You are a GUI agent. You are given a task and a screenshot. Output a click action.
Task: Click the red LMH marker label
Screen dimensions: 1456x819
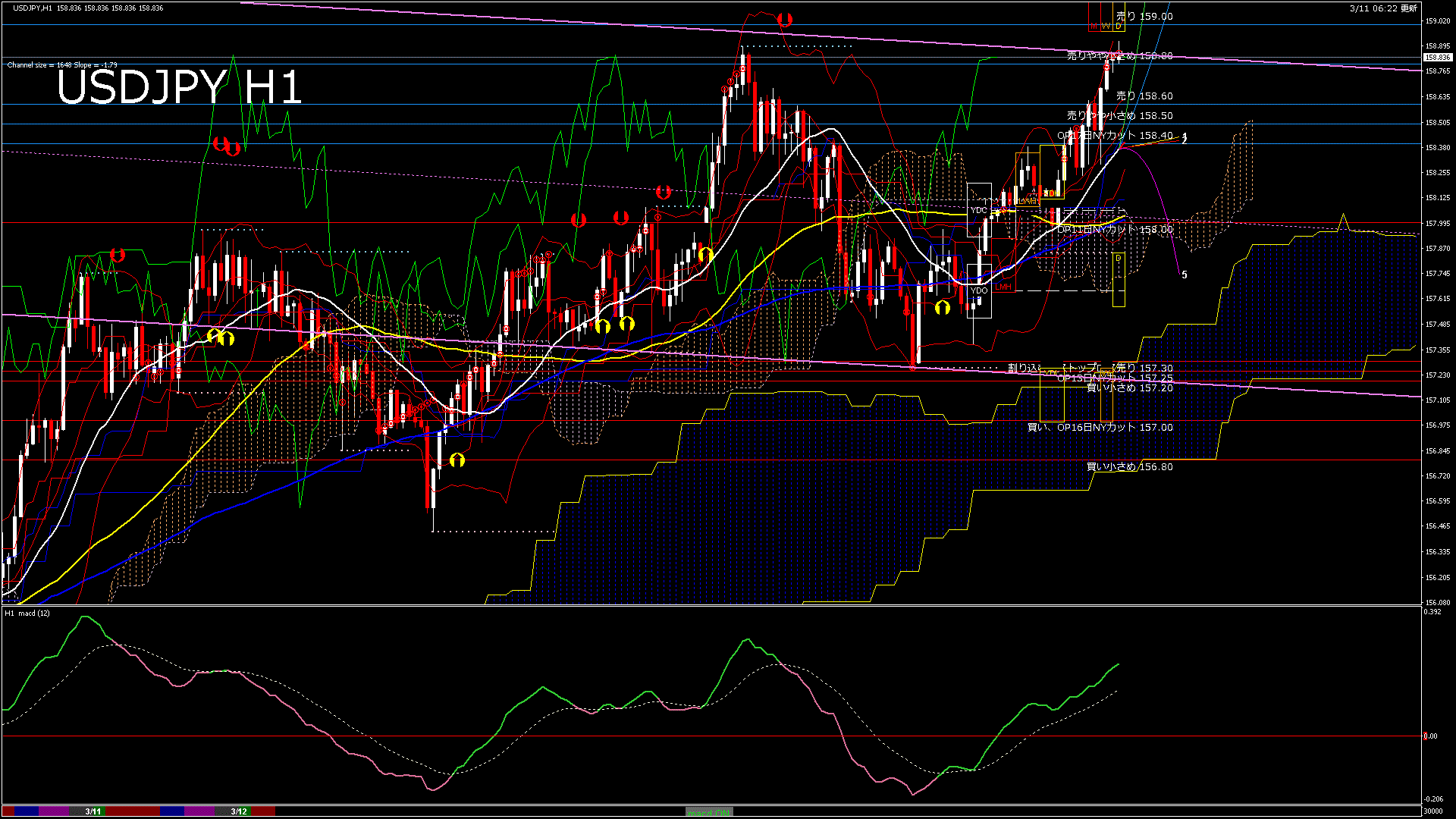(1003, 287)
